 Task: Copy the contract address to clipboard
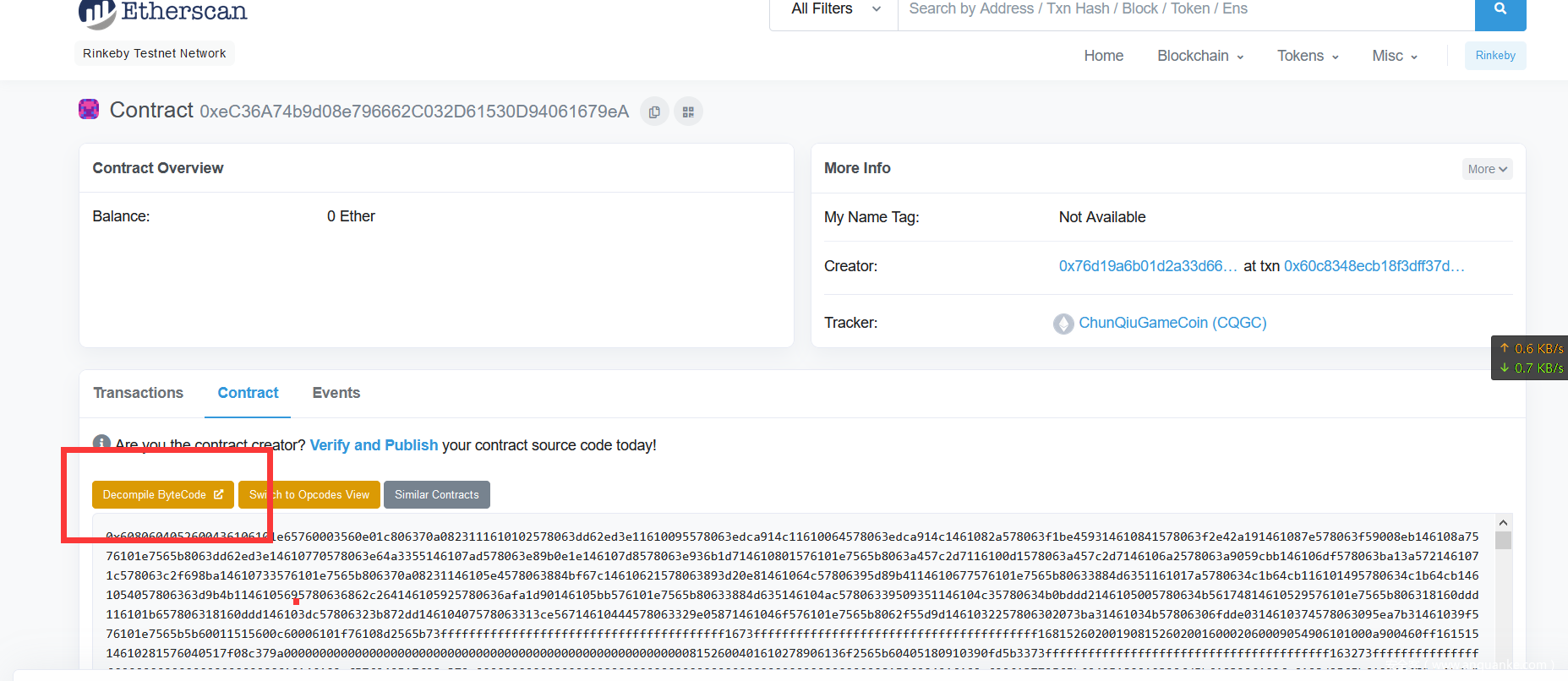click(654, 112)
